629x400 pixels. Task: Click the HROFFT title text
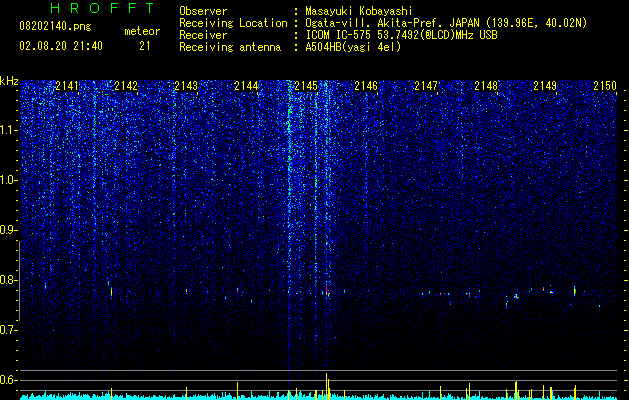click(x=103, y=8)
